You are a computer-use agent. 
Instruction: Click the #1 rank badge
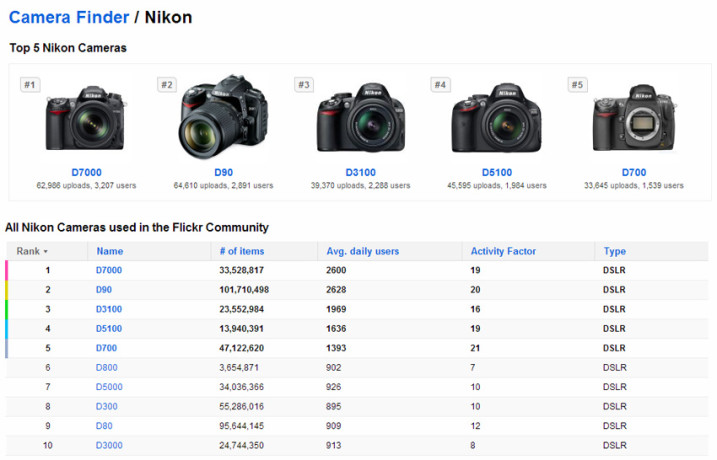pos(30,85)
